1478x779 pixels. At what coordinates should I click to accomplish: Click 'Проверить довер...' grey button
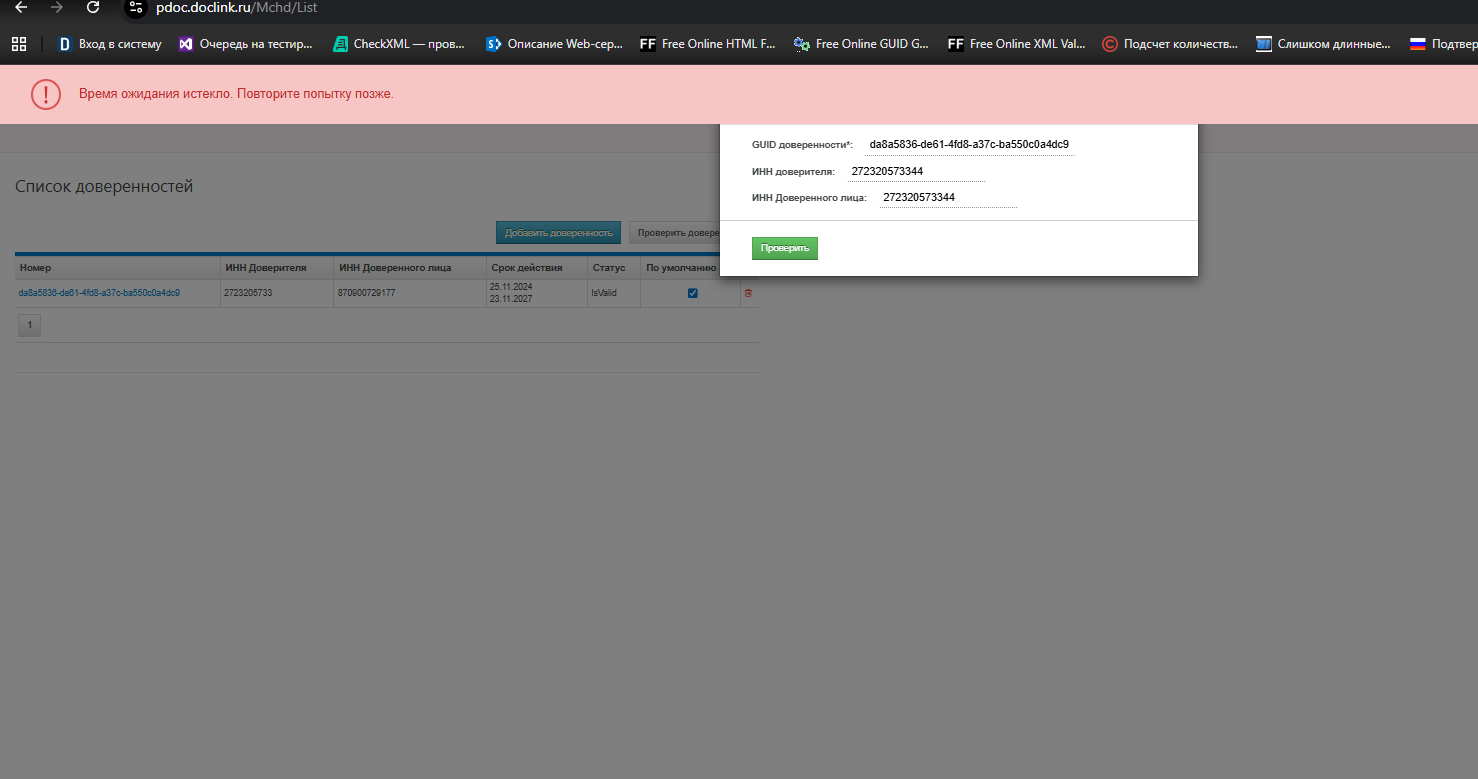pos(675,233)
